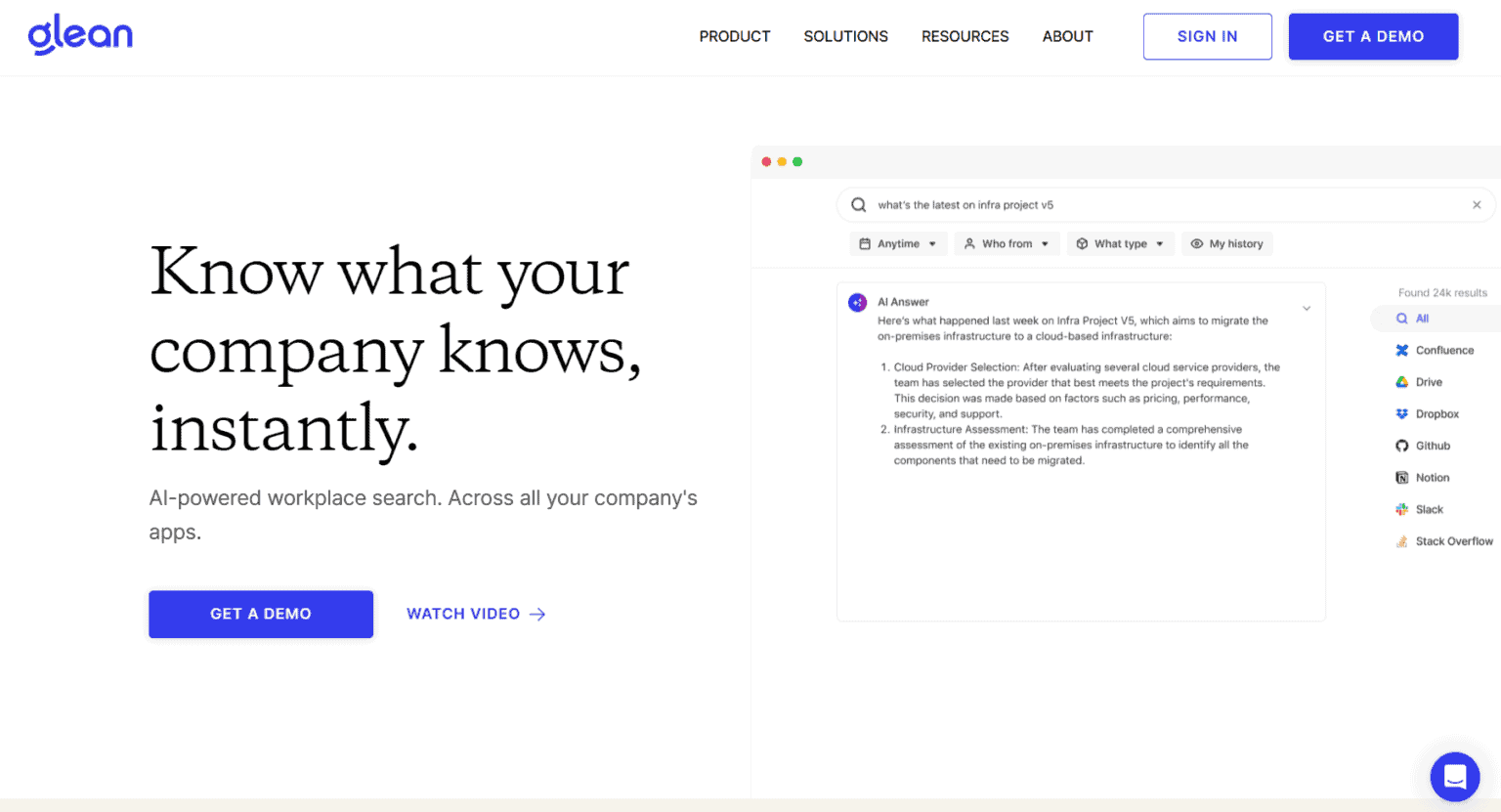Open the Product menu
The height and width of the screenshot is (812, 1501).
(x=735, y=36)
